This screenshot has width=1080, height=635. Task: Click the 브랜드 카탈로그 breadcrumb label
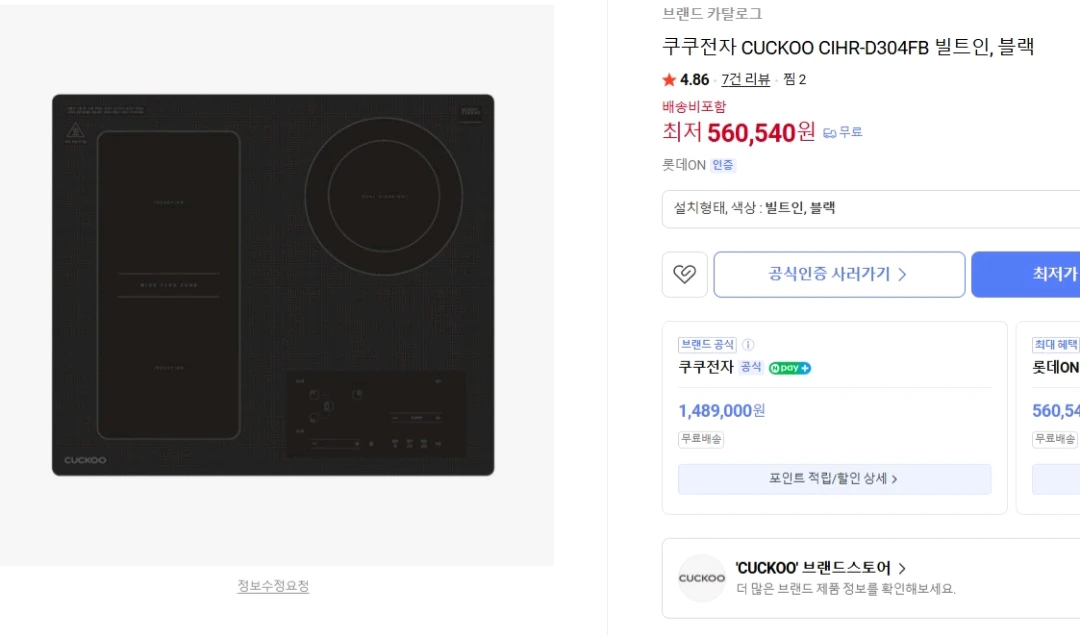[712, 14]
